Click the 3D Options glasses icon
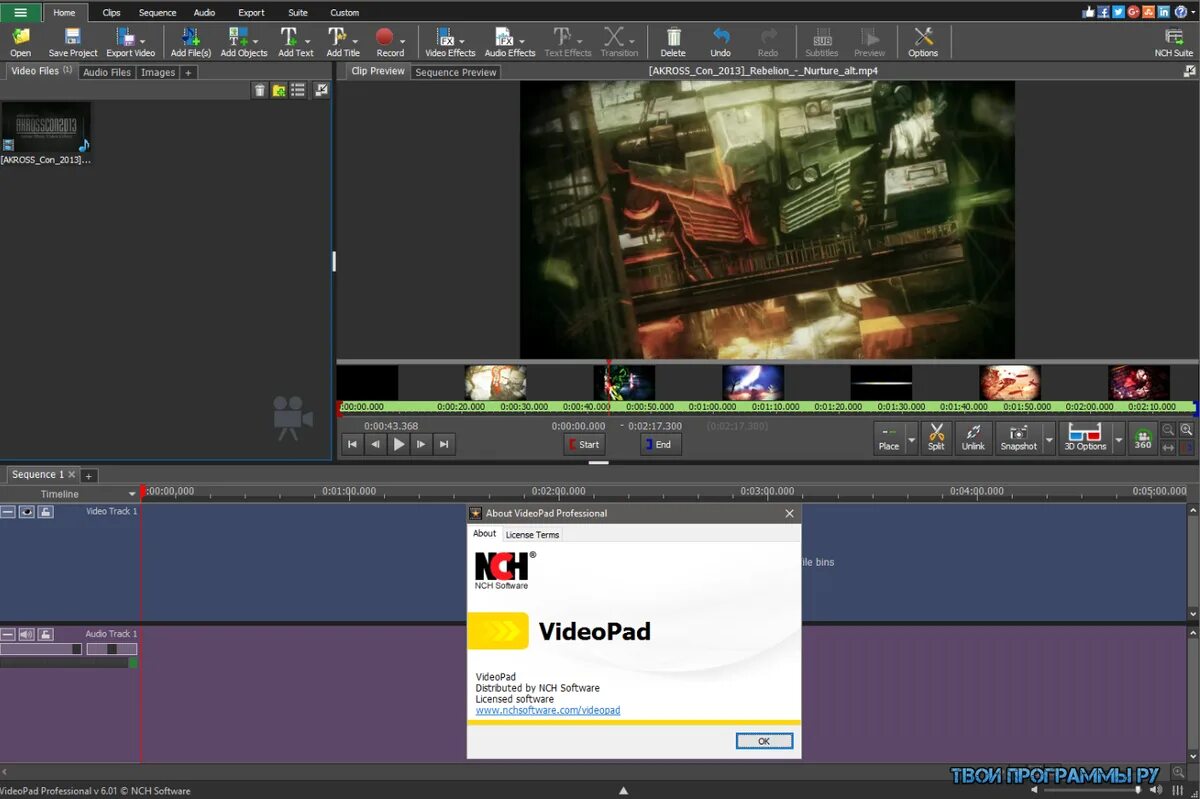This screenshot has height=799, width=1200. [1085, 437]
